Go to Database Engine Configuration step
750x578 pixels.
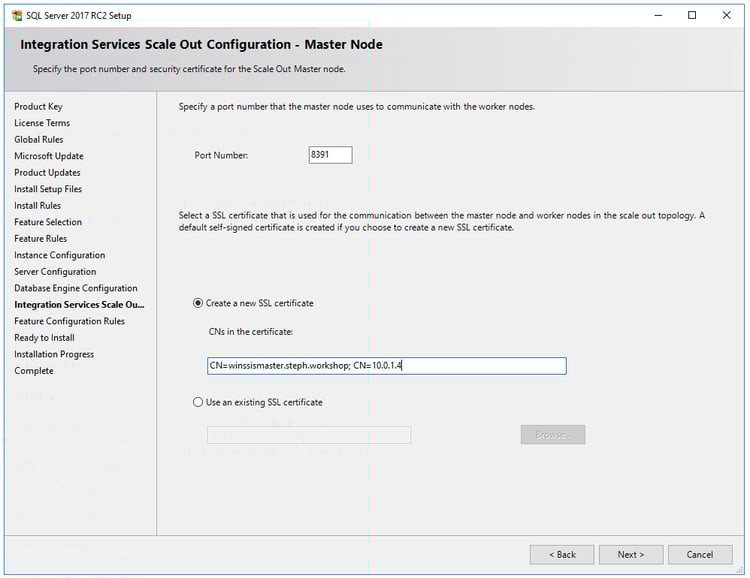[x=76, y=288]
